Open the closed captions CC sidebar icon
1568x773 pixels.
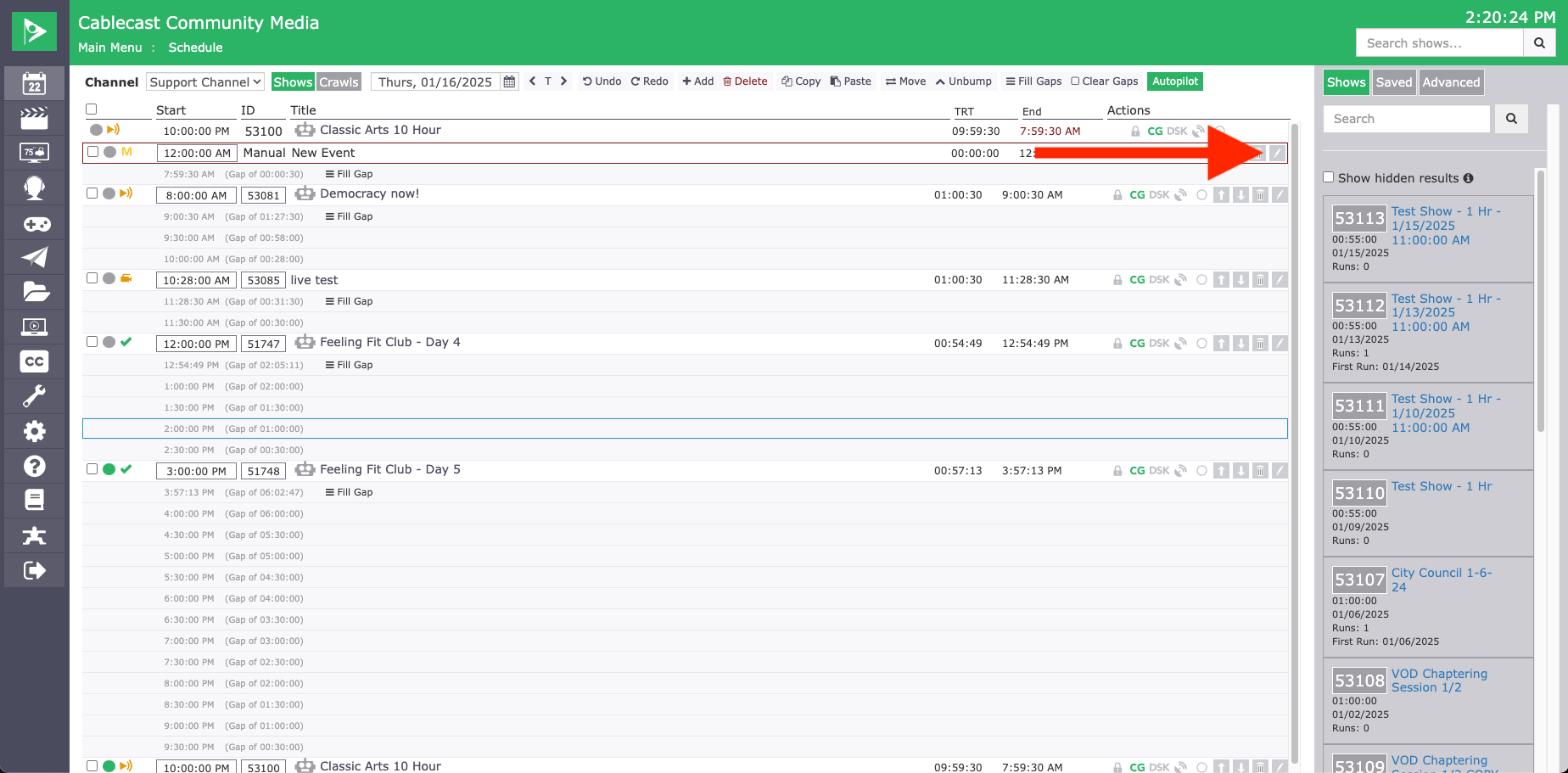point(34,361)
